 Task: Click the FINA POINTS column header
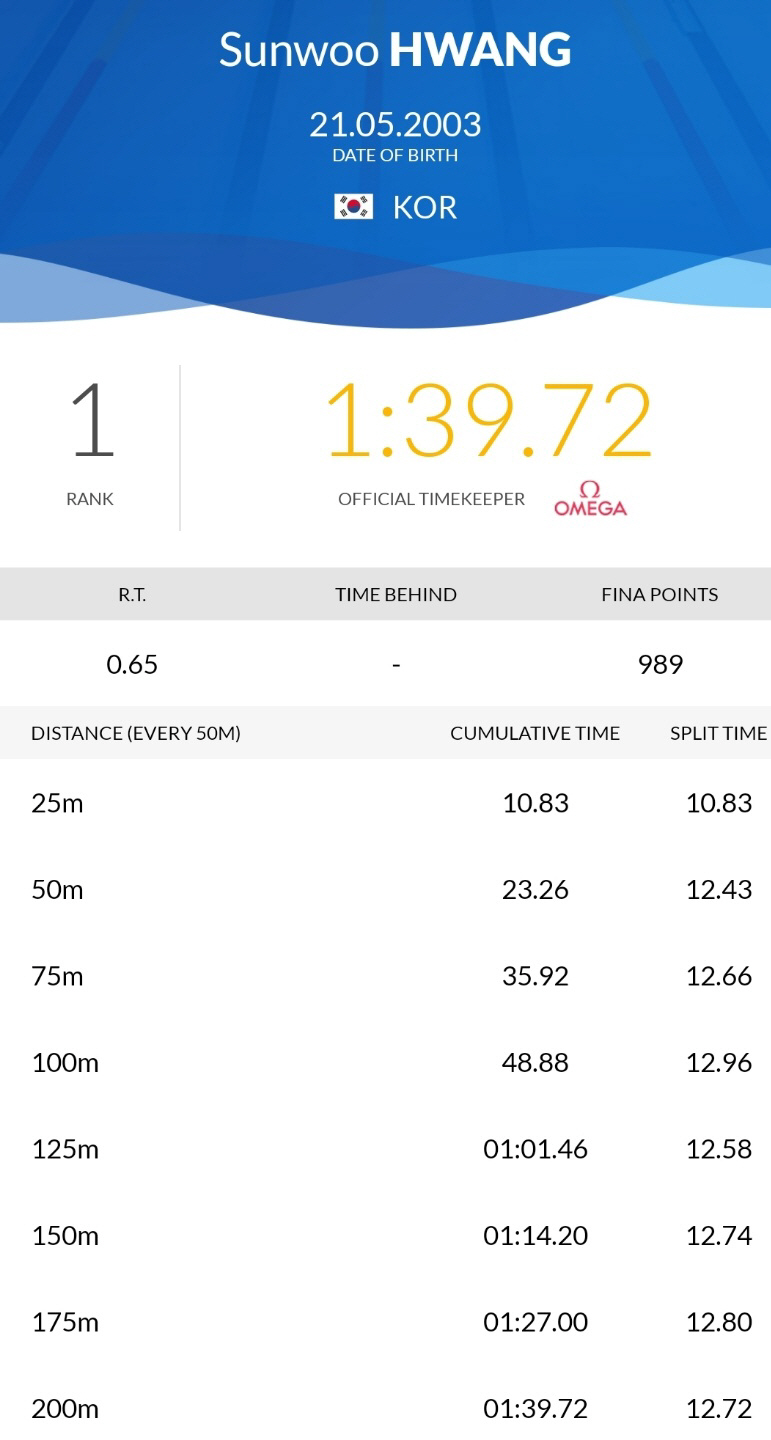point(660,594)
